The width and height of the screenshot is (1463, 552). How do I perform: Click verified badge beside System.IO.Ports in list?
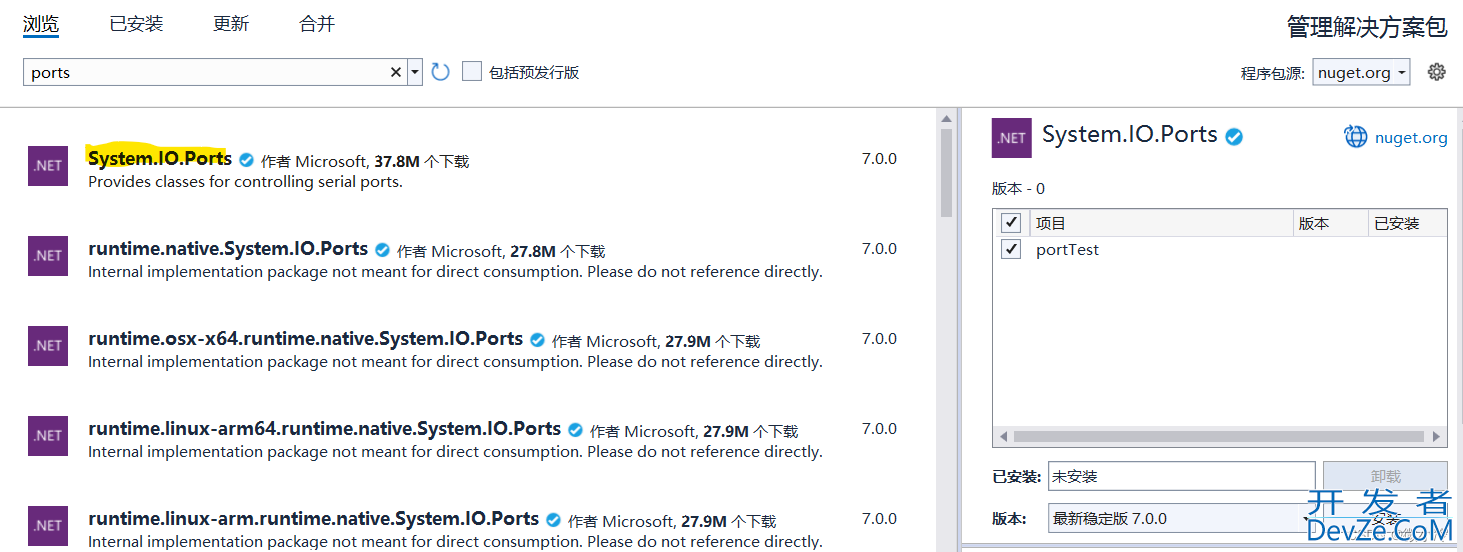(246, 160)
